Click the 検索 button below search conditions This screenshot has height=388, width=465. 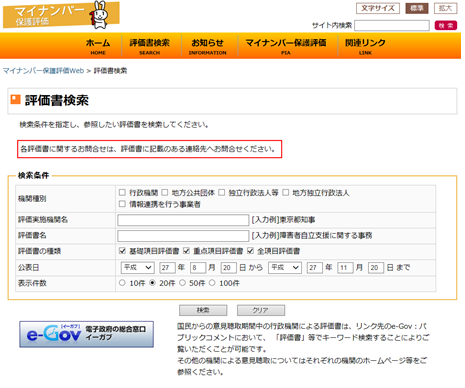click(203, 310)
